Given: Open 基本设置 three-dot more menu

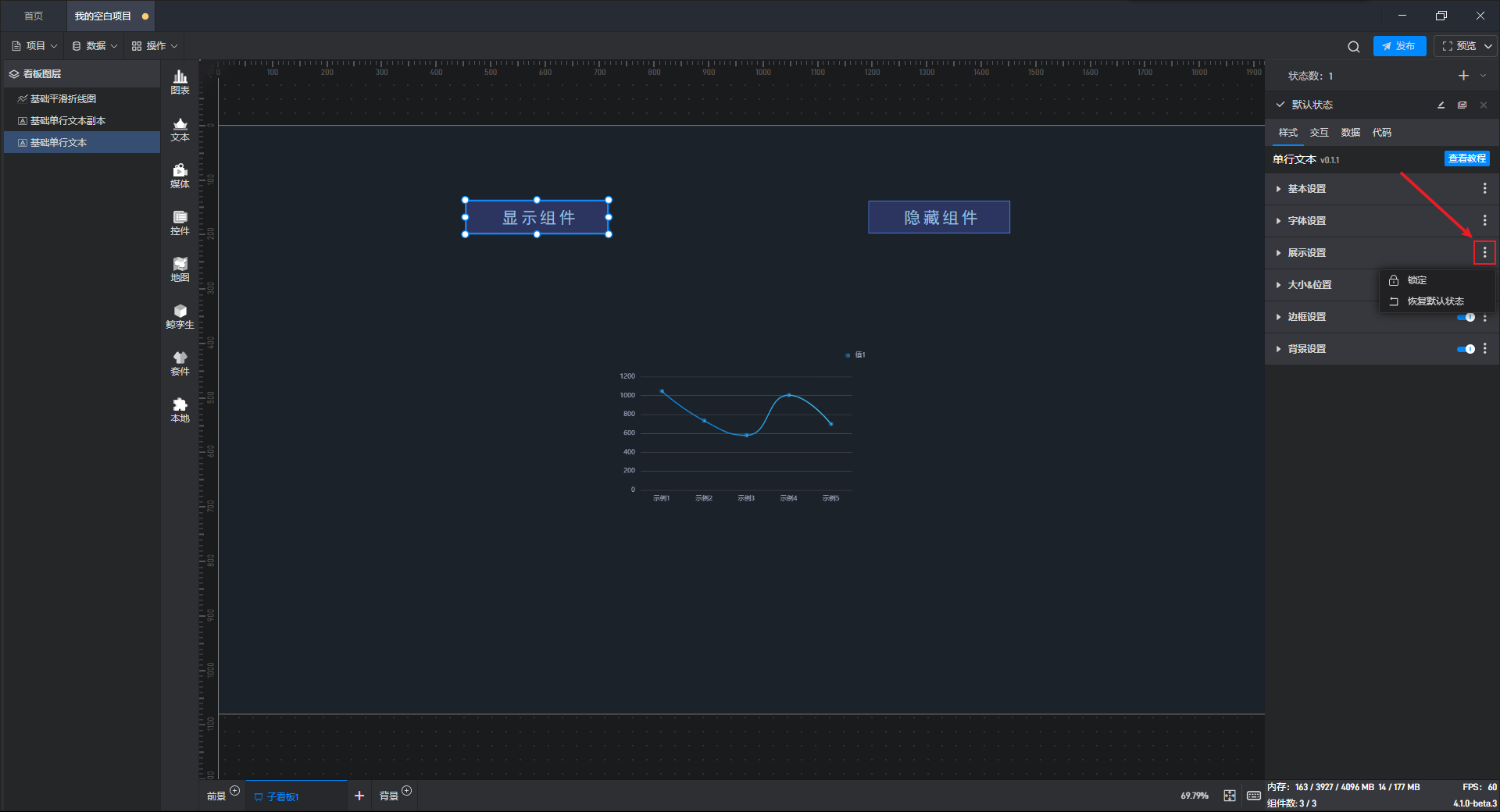Looking at the screenshot, I should [1485, 189].
